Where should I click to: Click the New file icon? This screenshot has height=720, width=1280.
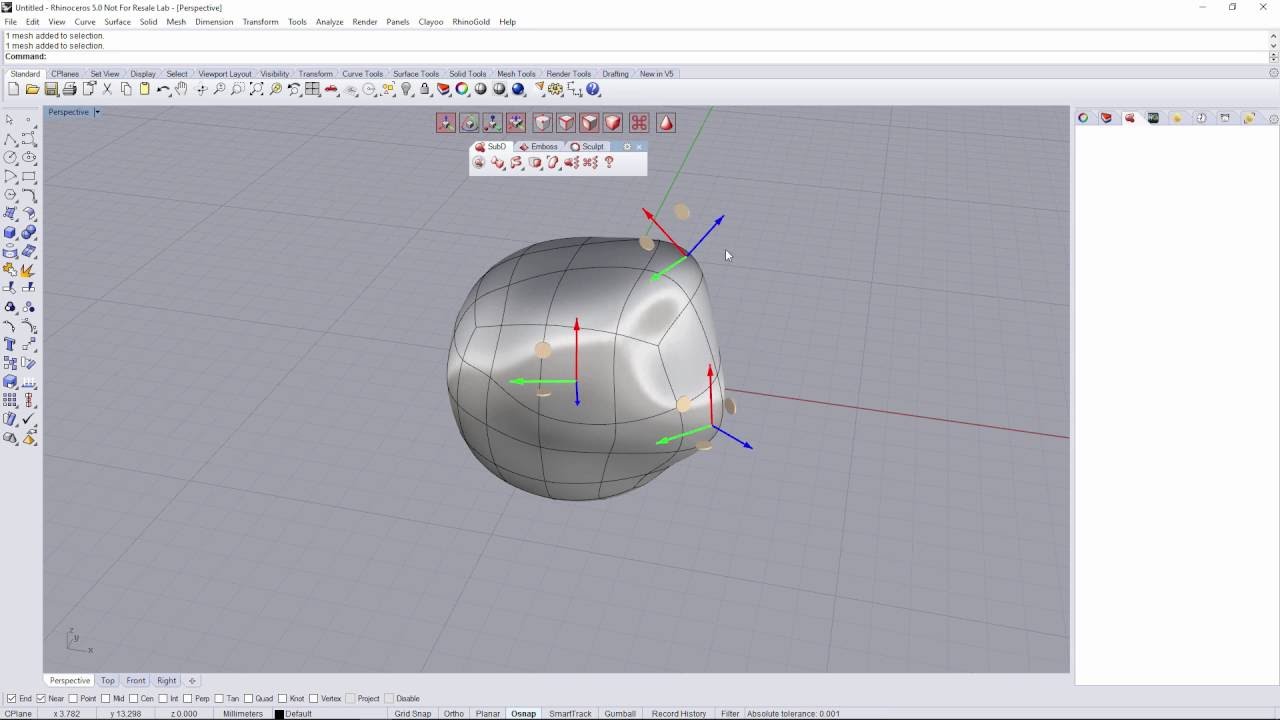[x=13, y=90]
